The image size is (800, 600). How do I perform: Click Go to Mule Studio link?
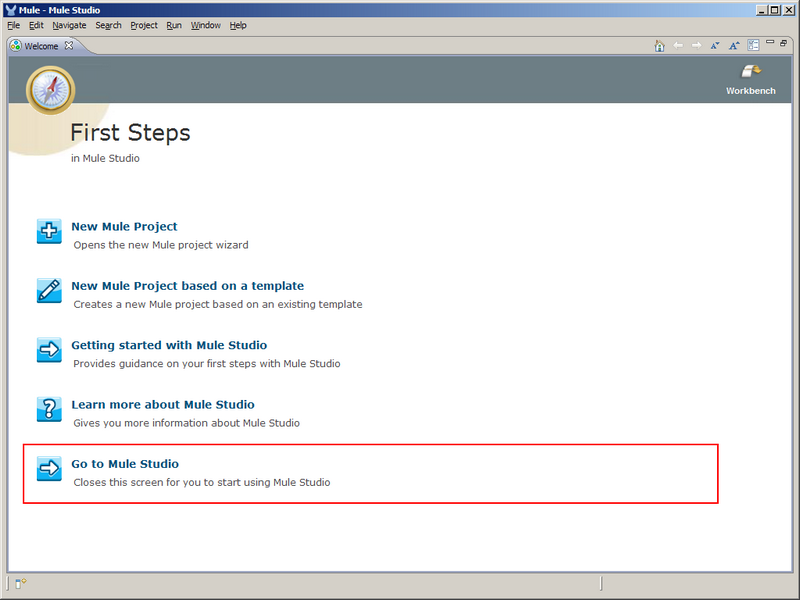(x=125, y=464)
